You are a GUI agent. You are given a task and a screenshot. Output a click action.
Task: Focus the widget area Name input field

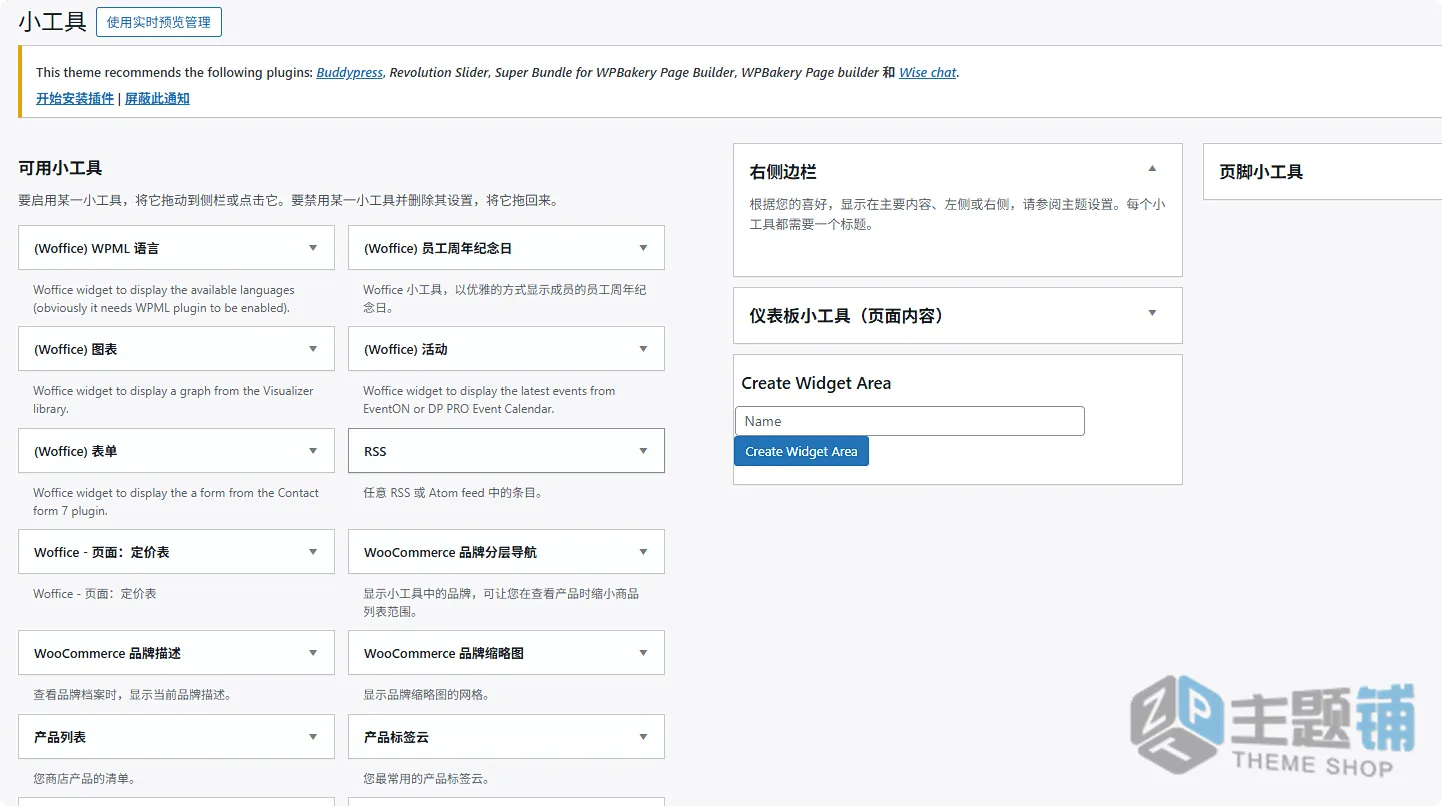910,421
